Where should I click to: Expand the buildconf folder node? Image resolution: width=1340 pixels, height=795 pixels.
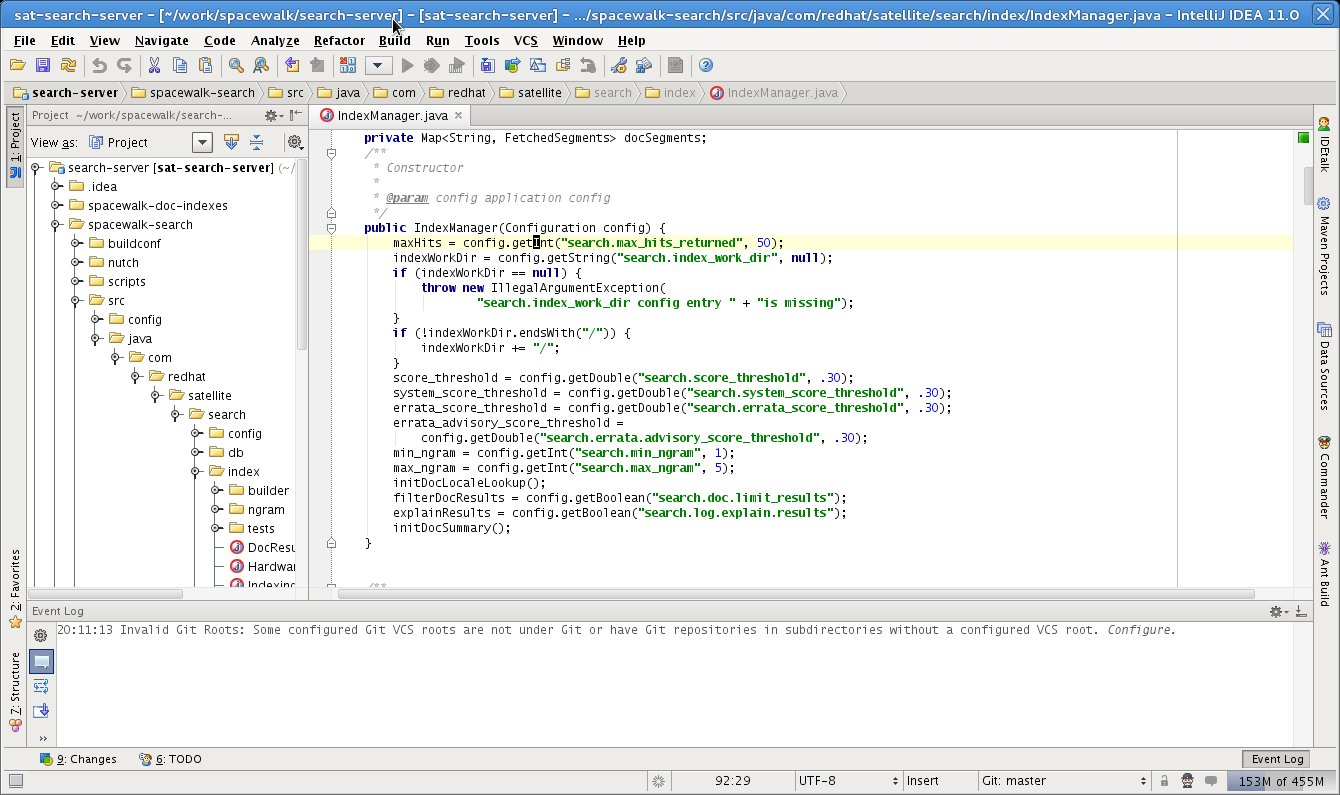coord(76,244)
